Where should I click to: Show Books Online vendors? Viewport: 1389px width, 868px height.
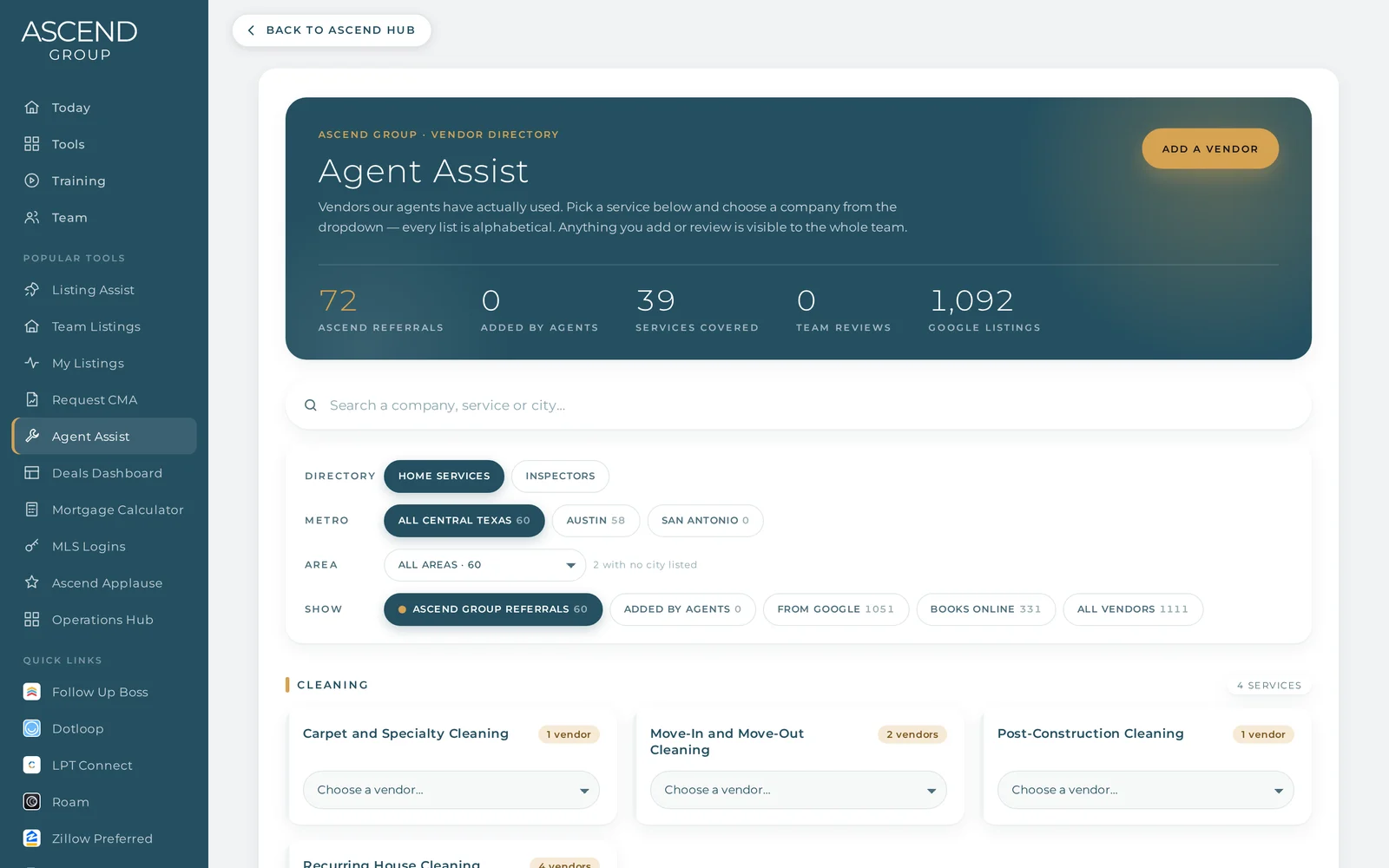click(x=985, y=609)
